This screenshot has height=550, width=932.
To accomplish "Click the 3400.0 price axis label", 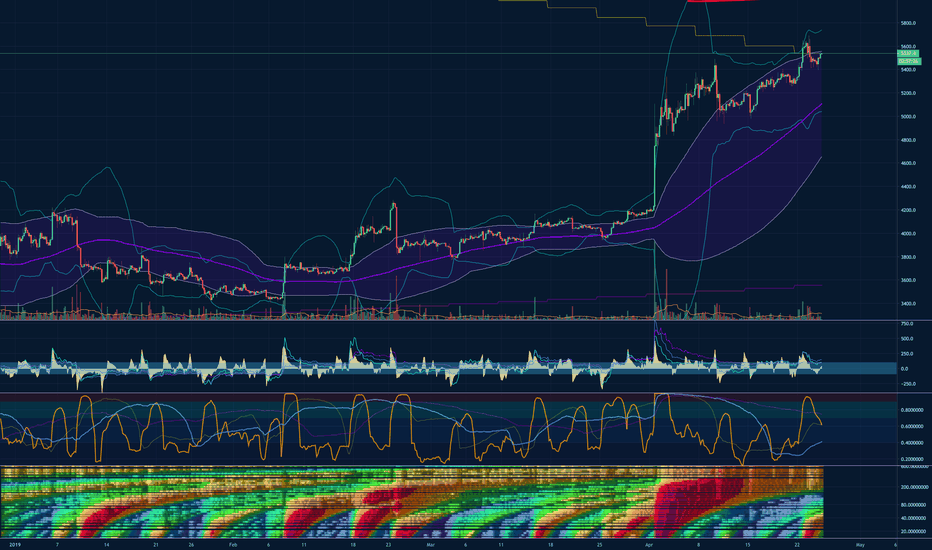I will (x=908, y=304).
